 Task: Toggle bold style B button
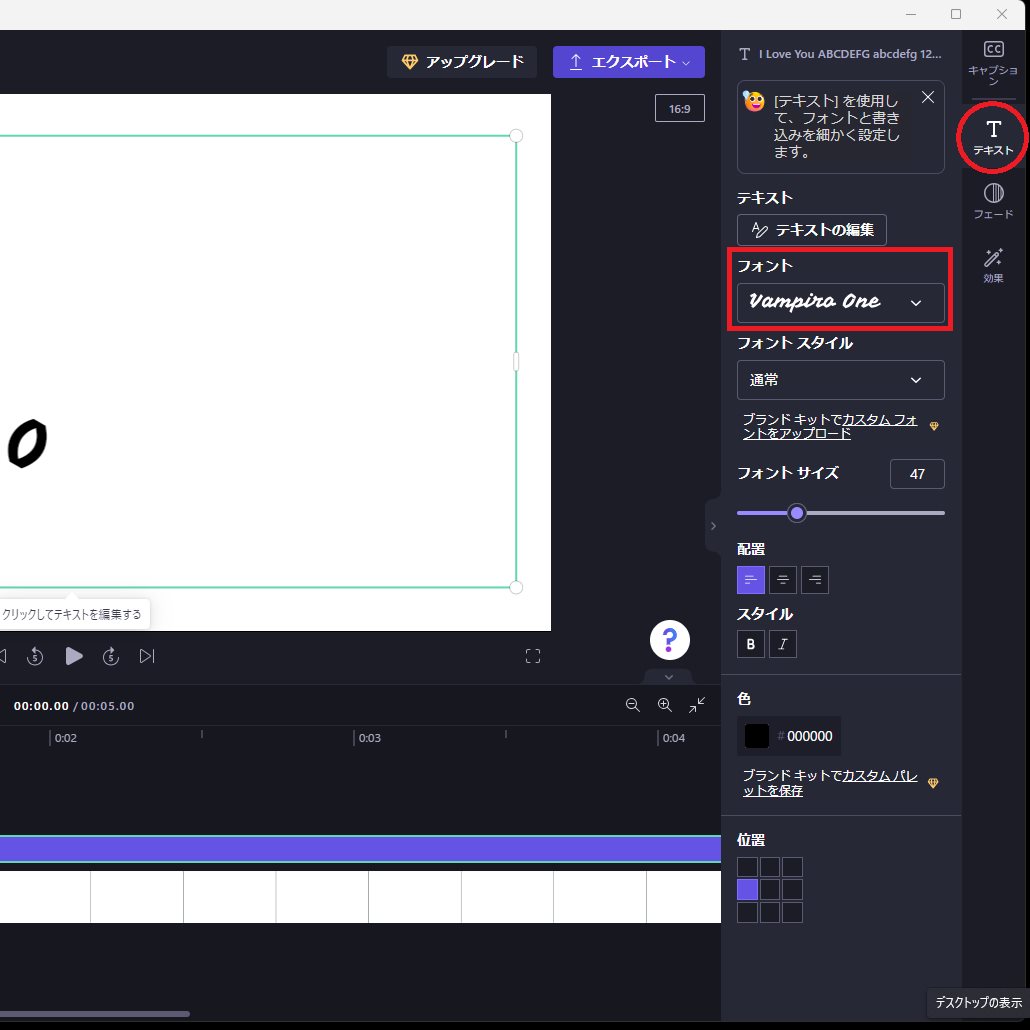pos(751,644)
